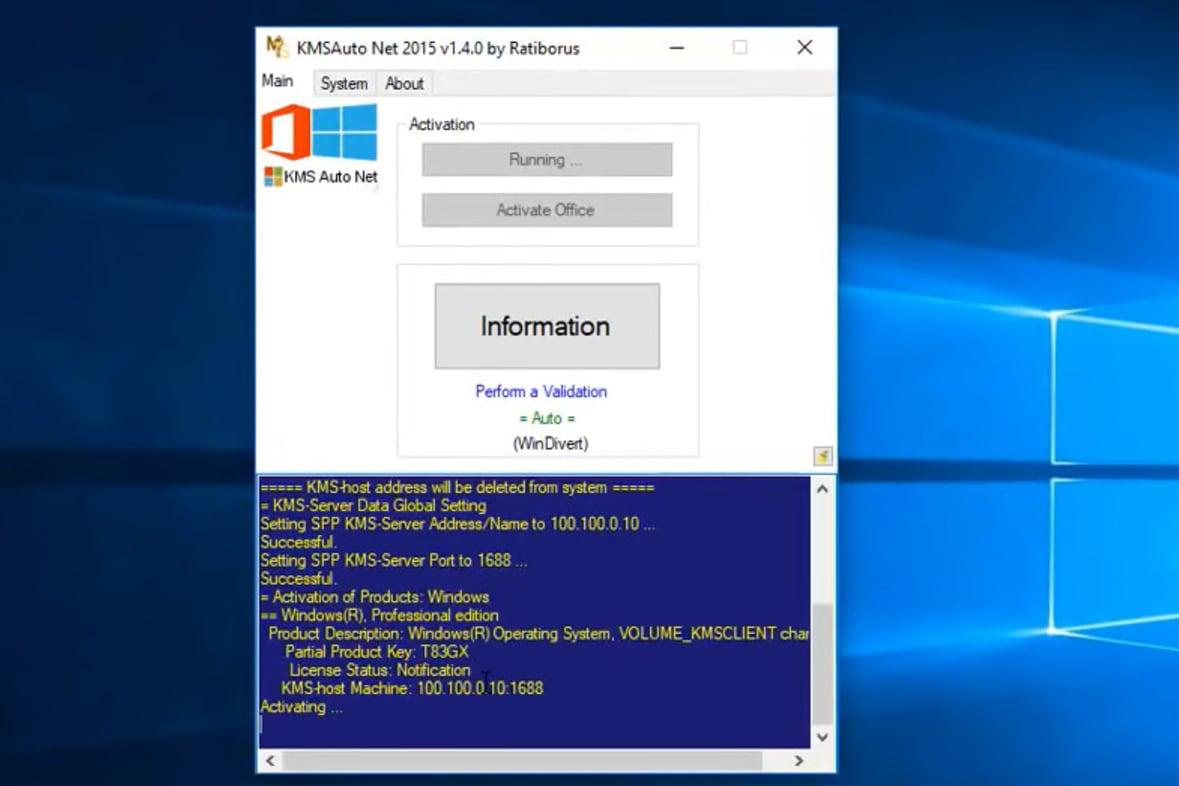Click the lightning bolt icon above the log

click(x=821, y=457)
